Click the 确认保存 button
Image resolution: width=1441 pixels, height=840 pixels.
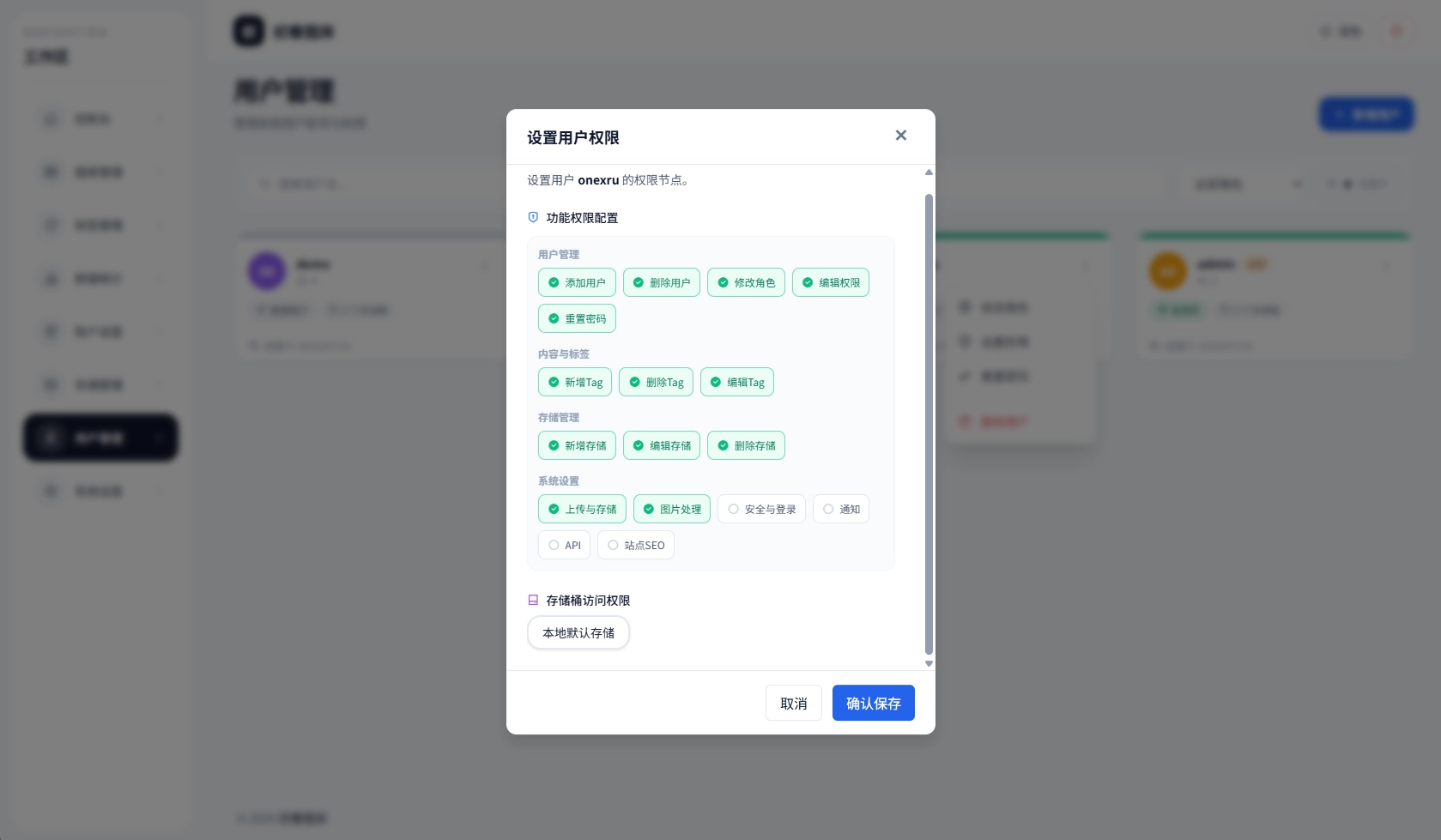point(874,704)
